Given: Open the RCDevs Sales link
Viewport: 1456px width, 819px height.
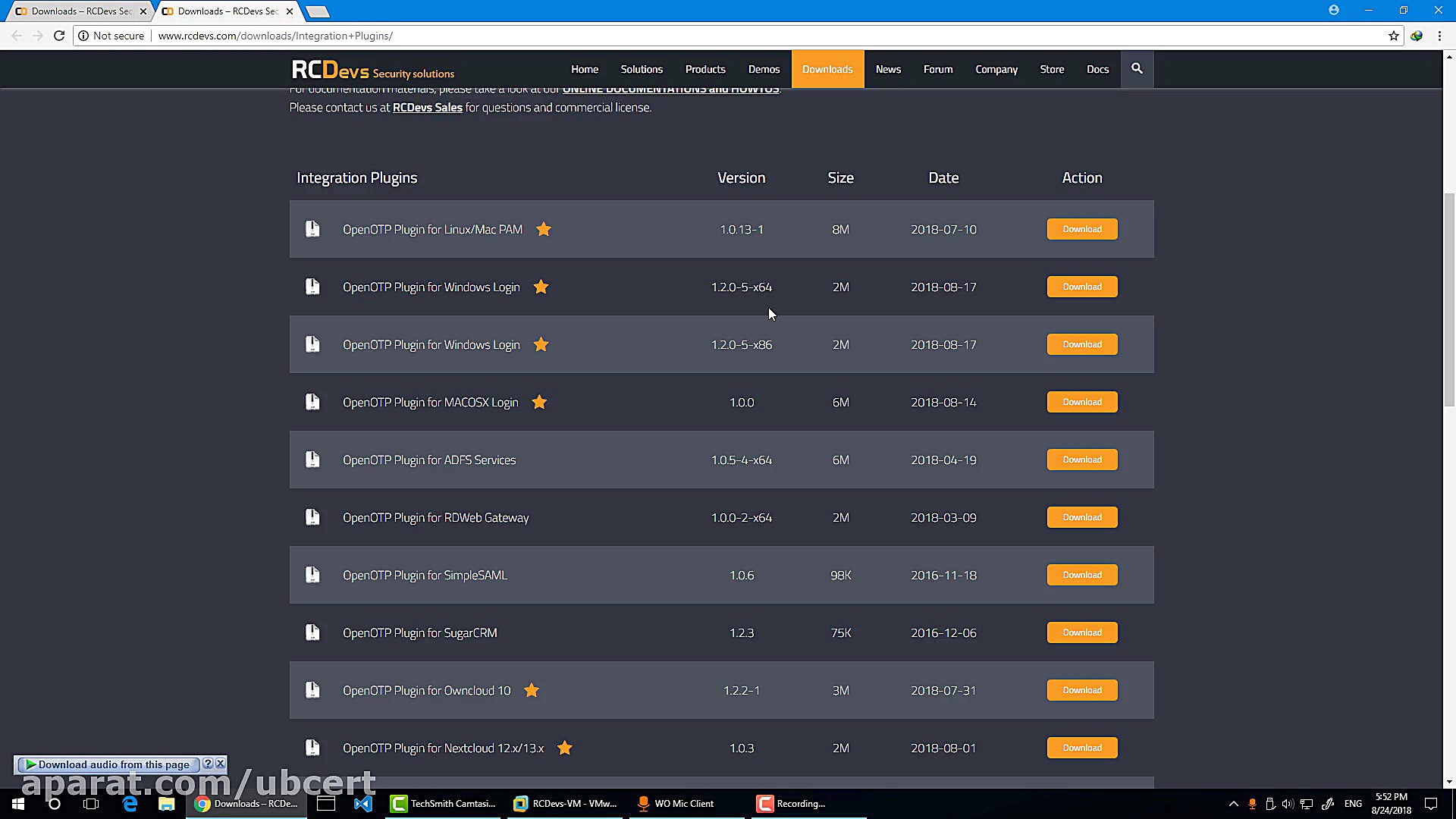Looking at the screenshot, I should point(427,108).
